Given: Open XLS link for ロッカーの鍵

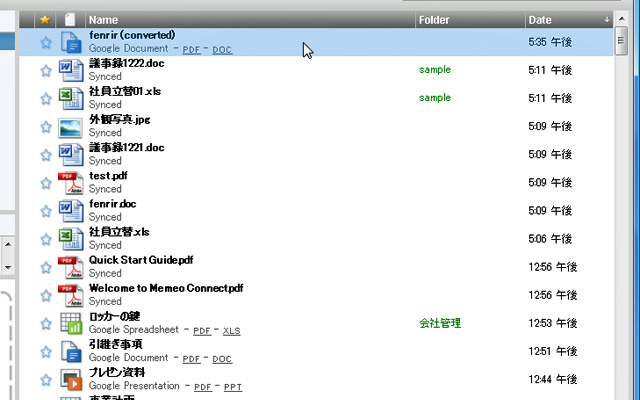Looking at the screenshot, I should [x=231, y=331].
